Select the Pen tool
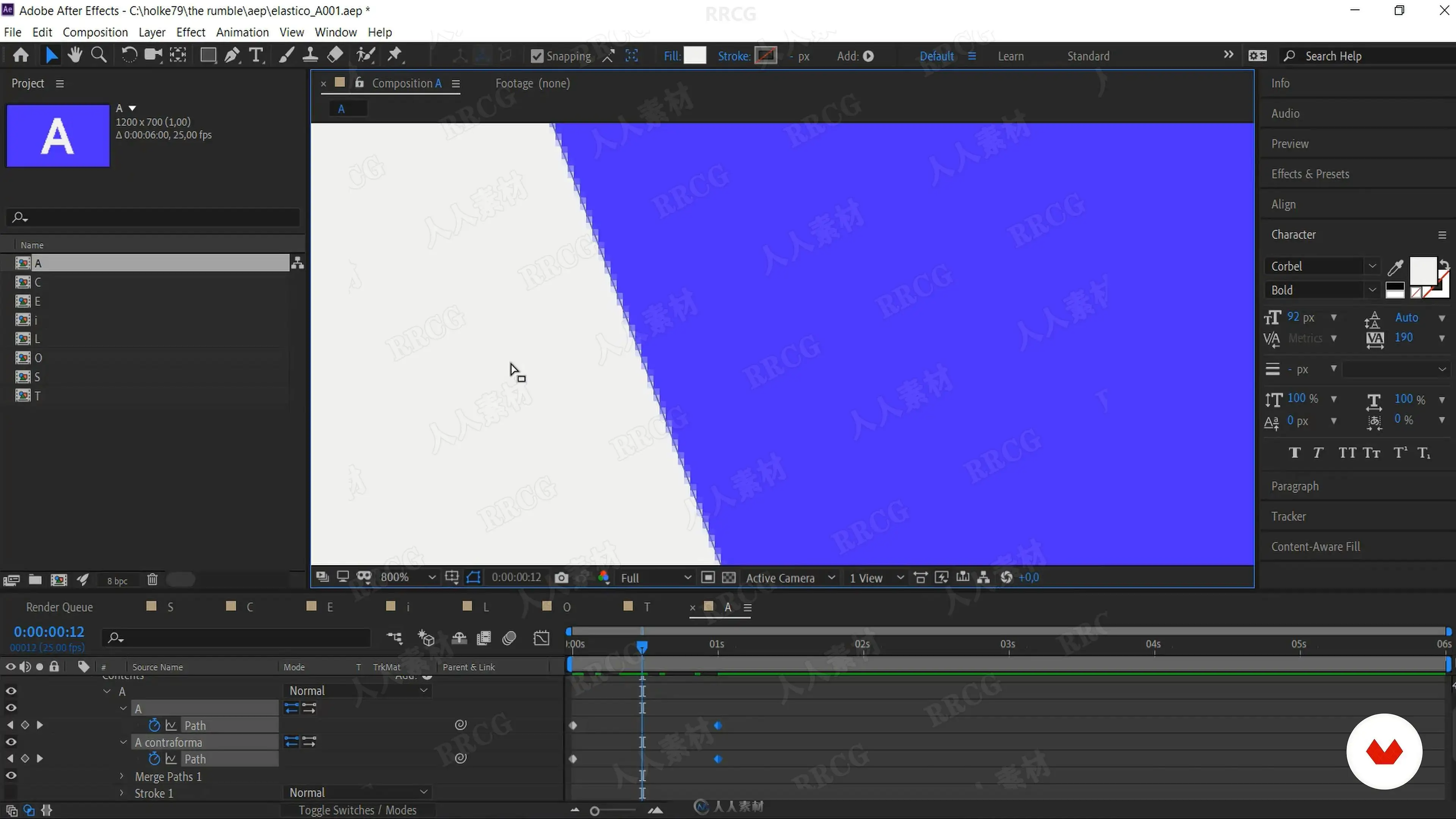The height and width of the screenshot is (819, 1456). tap(232, 55)
